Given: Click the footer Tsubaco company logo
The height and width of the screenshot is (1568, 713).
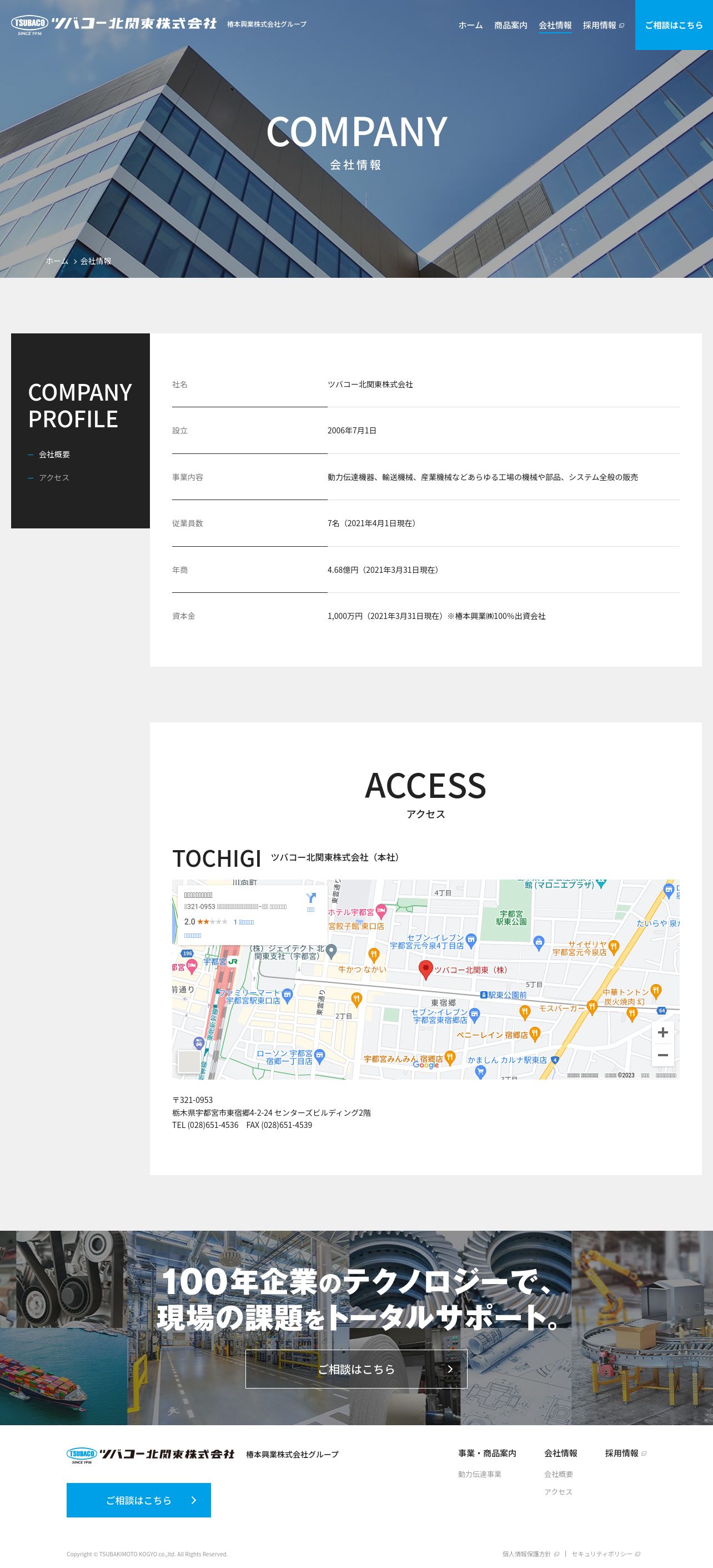Looking at the screenshot, I should (150, 1455).
